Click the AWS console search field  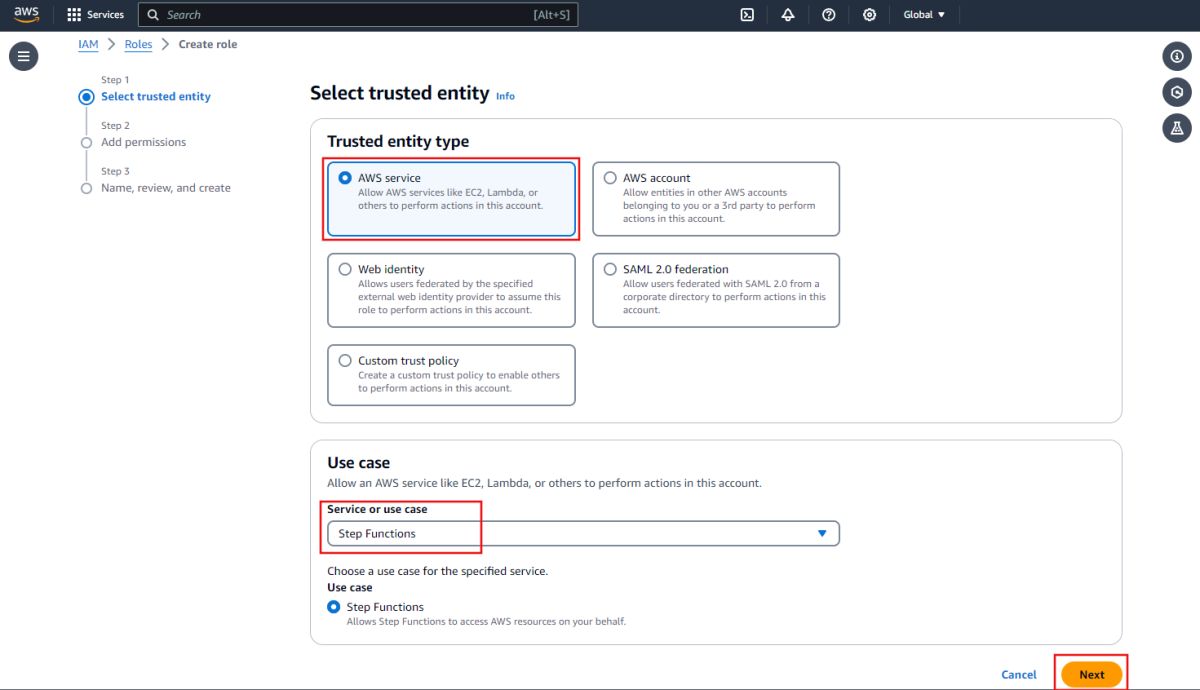click(358, 15)
